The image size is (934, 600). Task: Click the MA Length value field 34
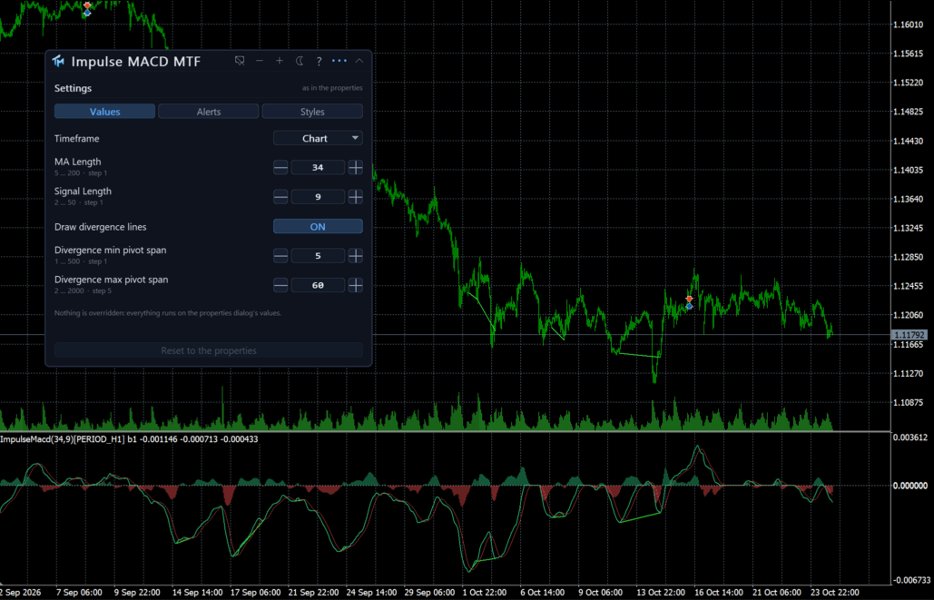pyautogui.click(x=318, y=167)
